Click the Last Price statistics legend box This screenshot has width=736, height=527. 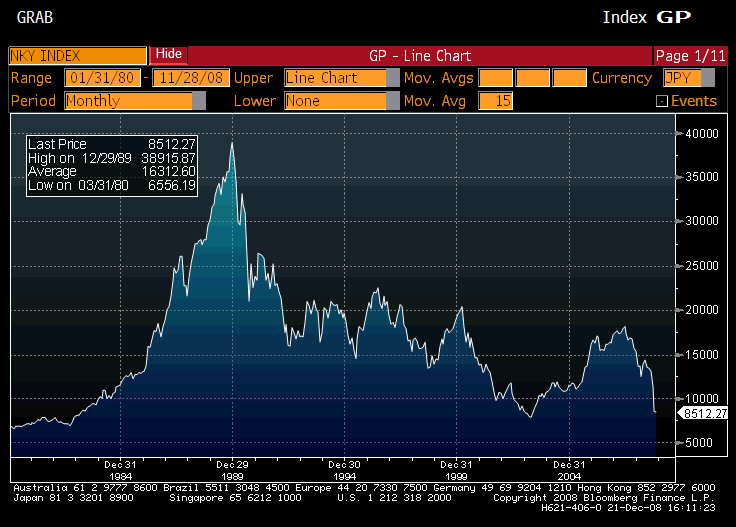click(111, 165)
